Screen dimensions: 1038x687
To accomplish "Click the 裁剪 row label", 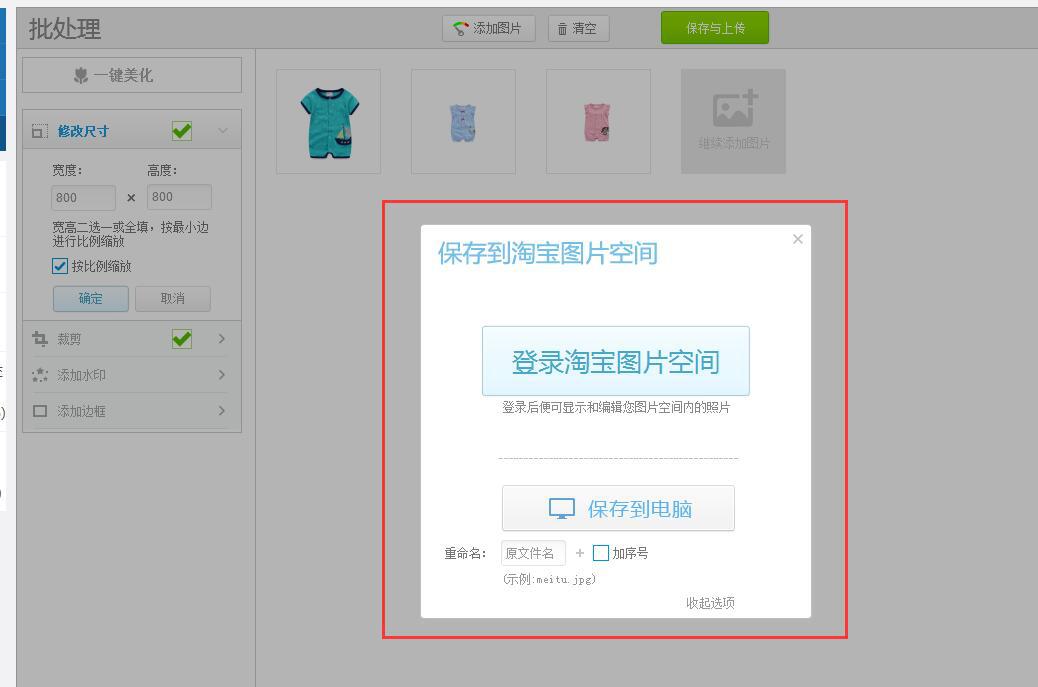I will coord(69,339).
